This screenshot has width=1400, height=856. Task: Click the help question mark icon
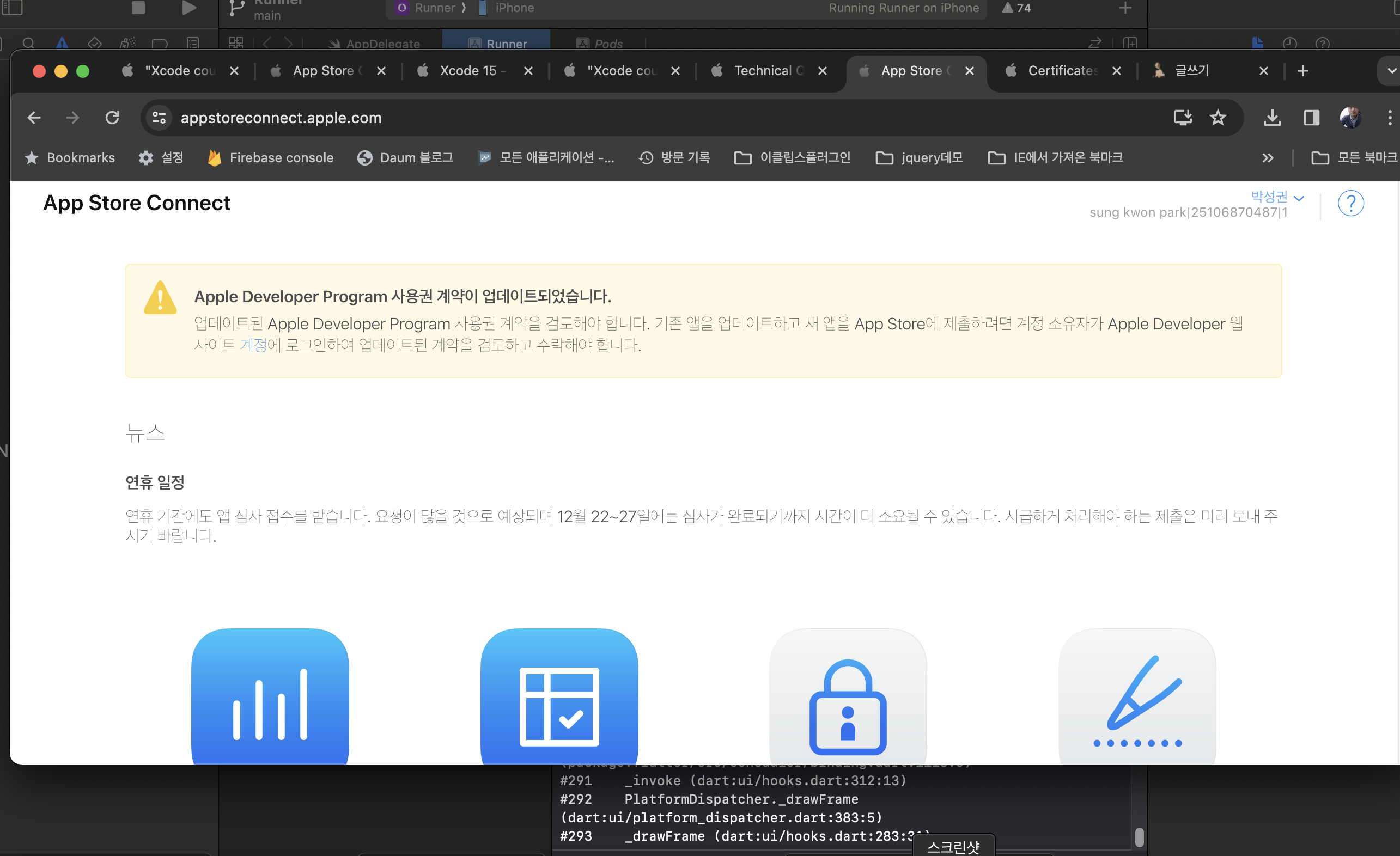point(1350,203)
